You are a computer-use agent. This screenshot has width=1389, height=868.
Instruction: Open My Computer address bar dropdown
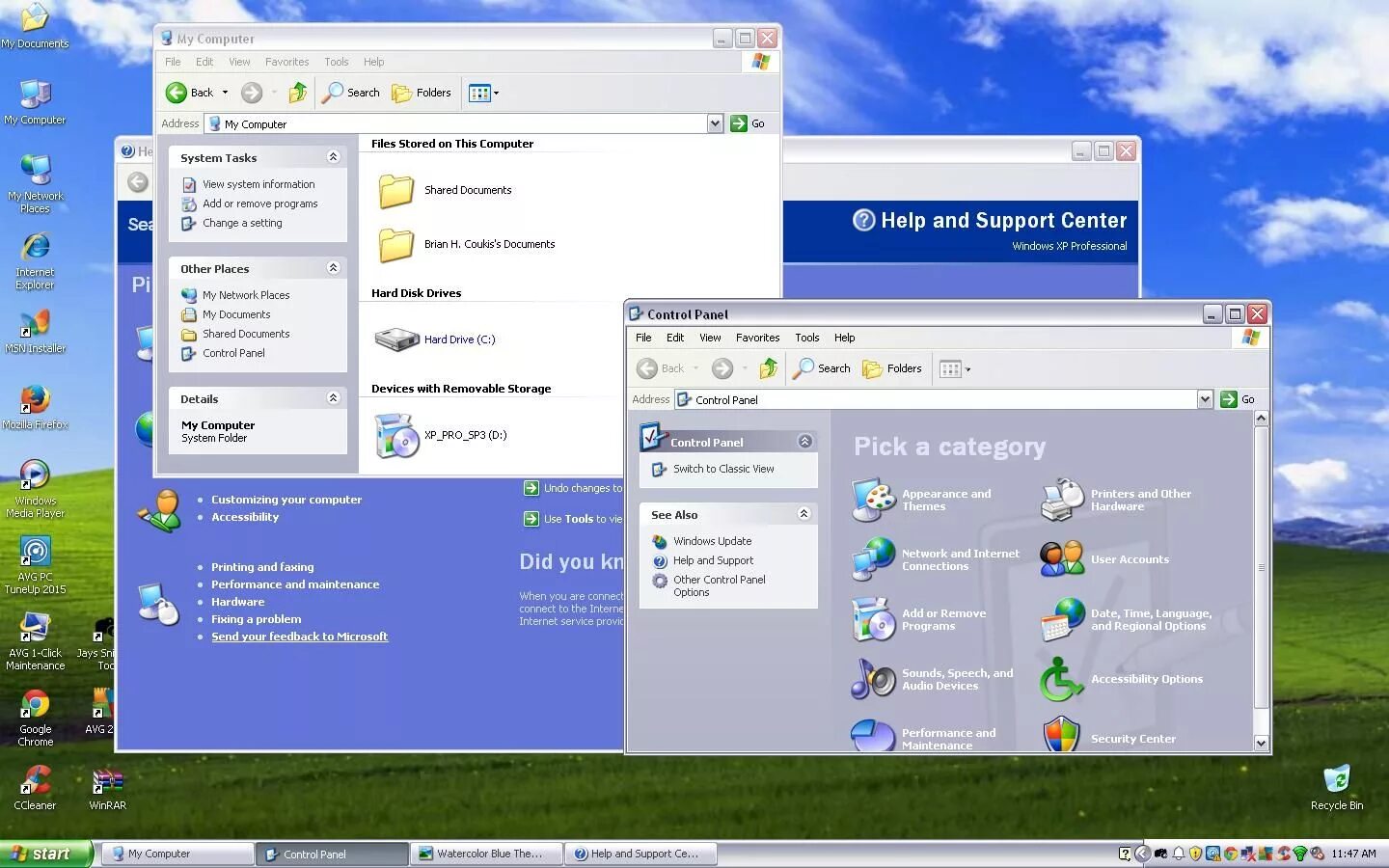[715, 123]
